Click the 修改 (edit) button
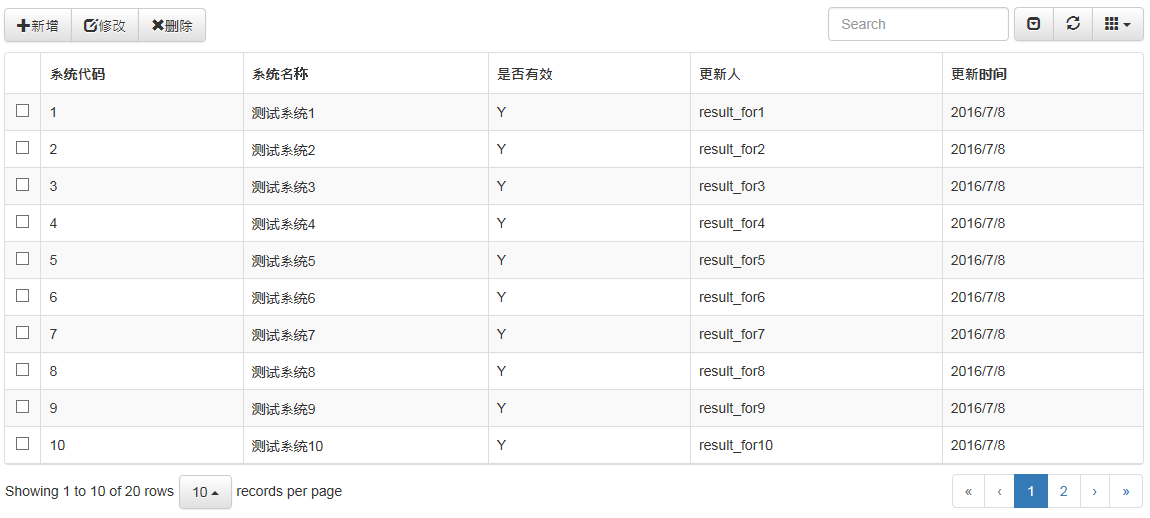 (105, 25)
